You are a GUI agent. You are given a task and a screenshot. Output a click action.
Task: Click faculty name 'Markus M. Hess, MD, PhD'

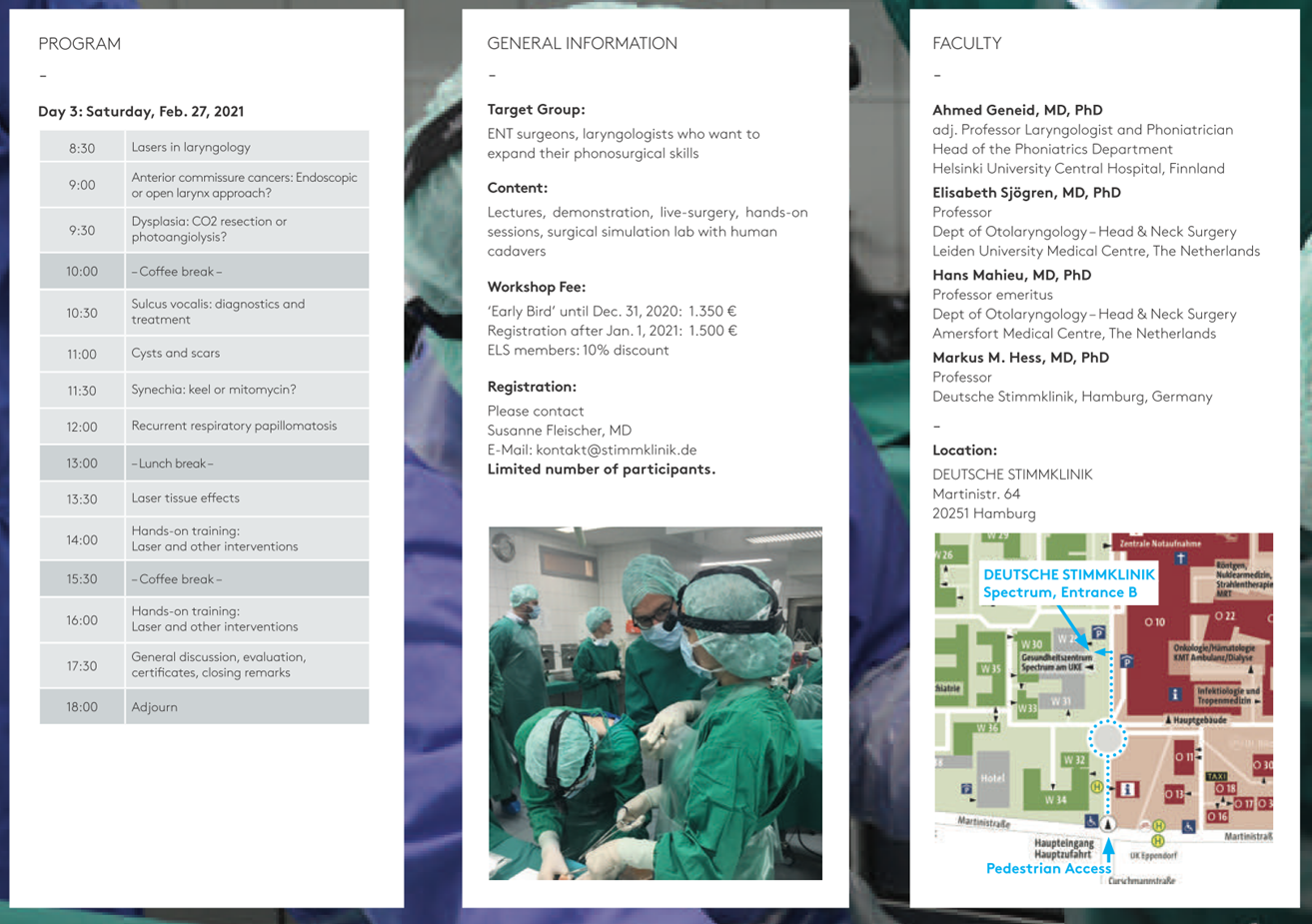[1020, 358]
